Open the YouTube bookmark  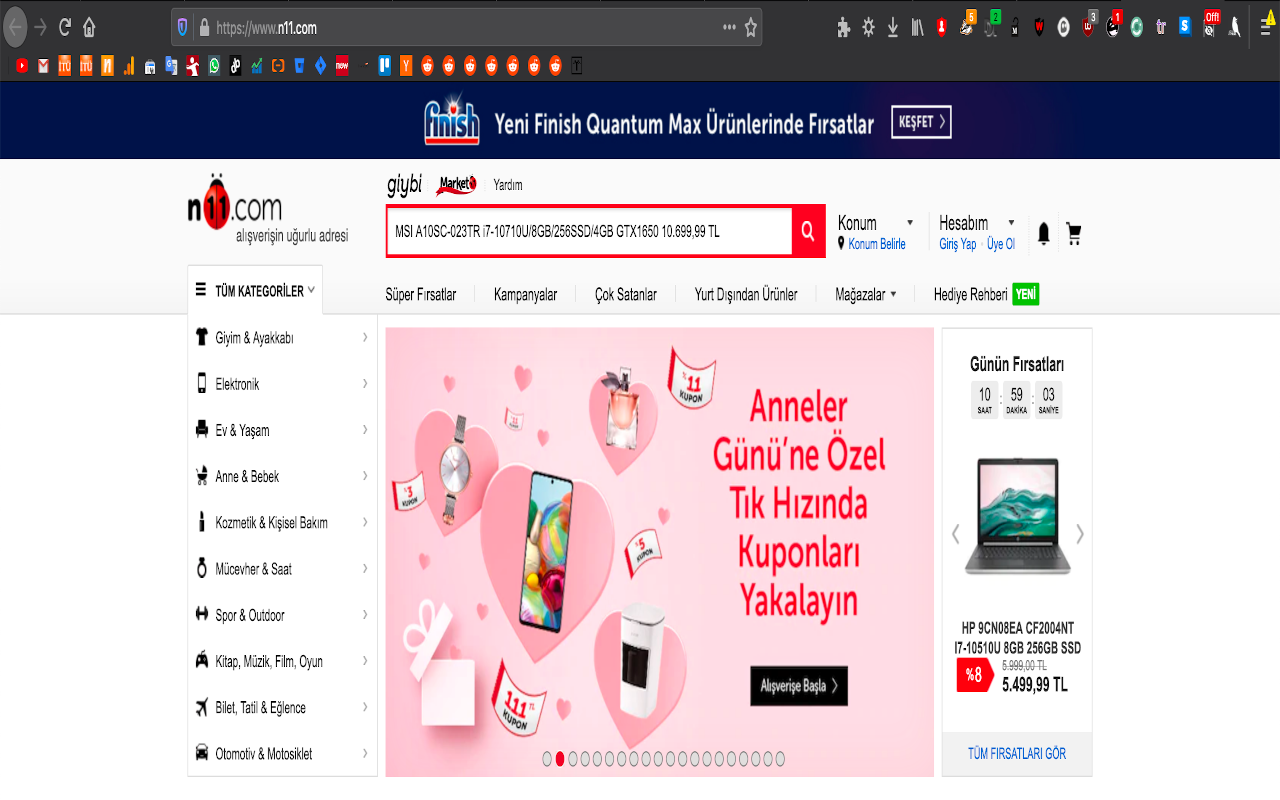point(22,66)
